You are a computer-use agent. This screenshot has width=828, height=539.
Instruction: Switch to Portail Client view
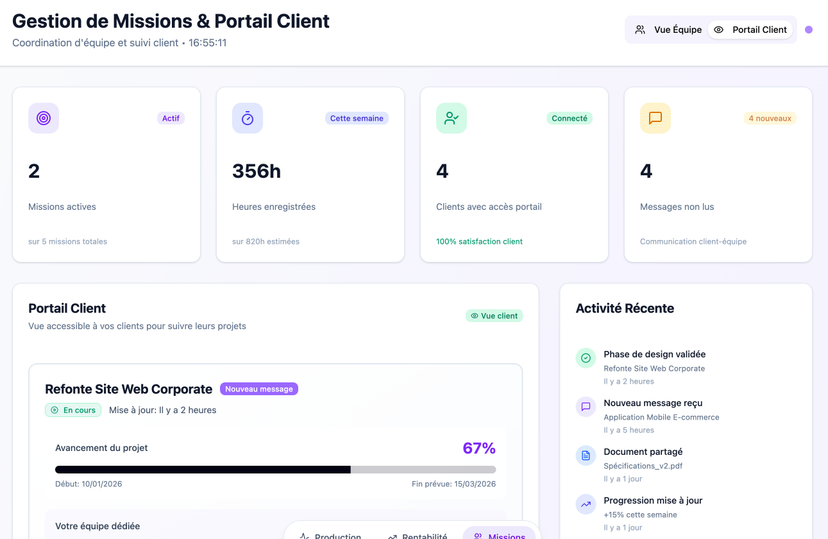pos(750,30)
